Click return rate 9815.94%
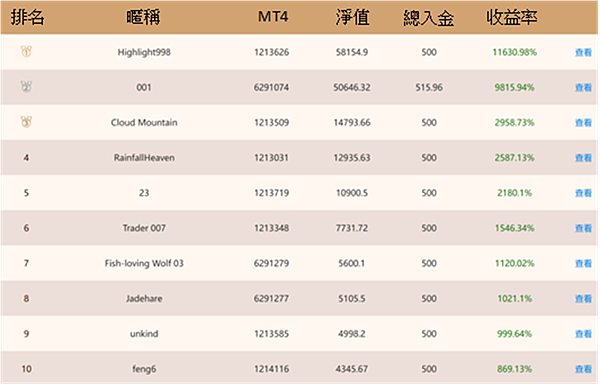The image size is (600, 387). (515, 88)
